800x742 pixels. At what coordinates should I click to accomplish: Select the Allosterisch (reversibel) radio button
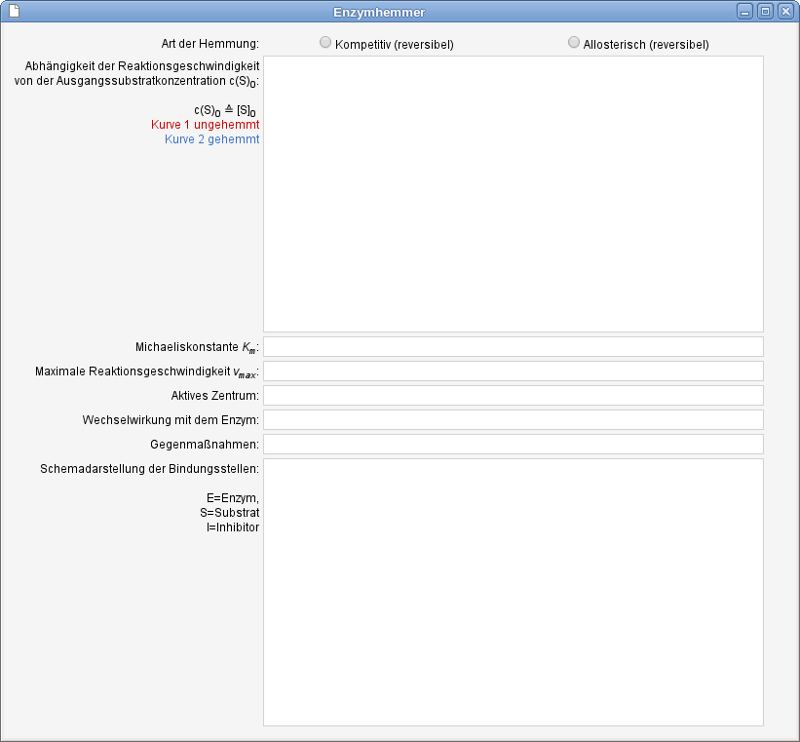pyautogui.click(x=574, y=43)
